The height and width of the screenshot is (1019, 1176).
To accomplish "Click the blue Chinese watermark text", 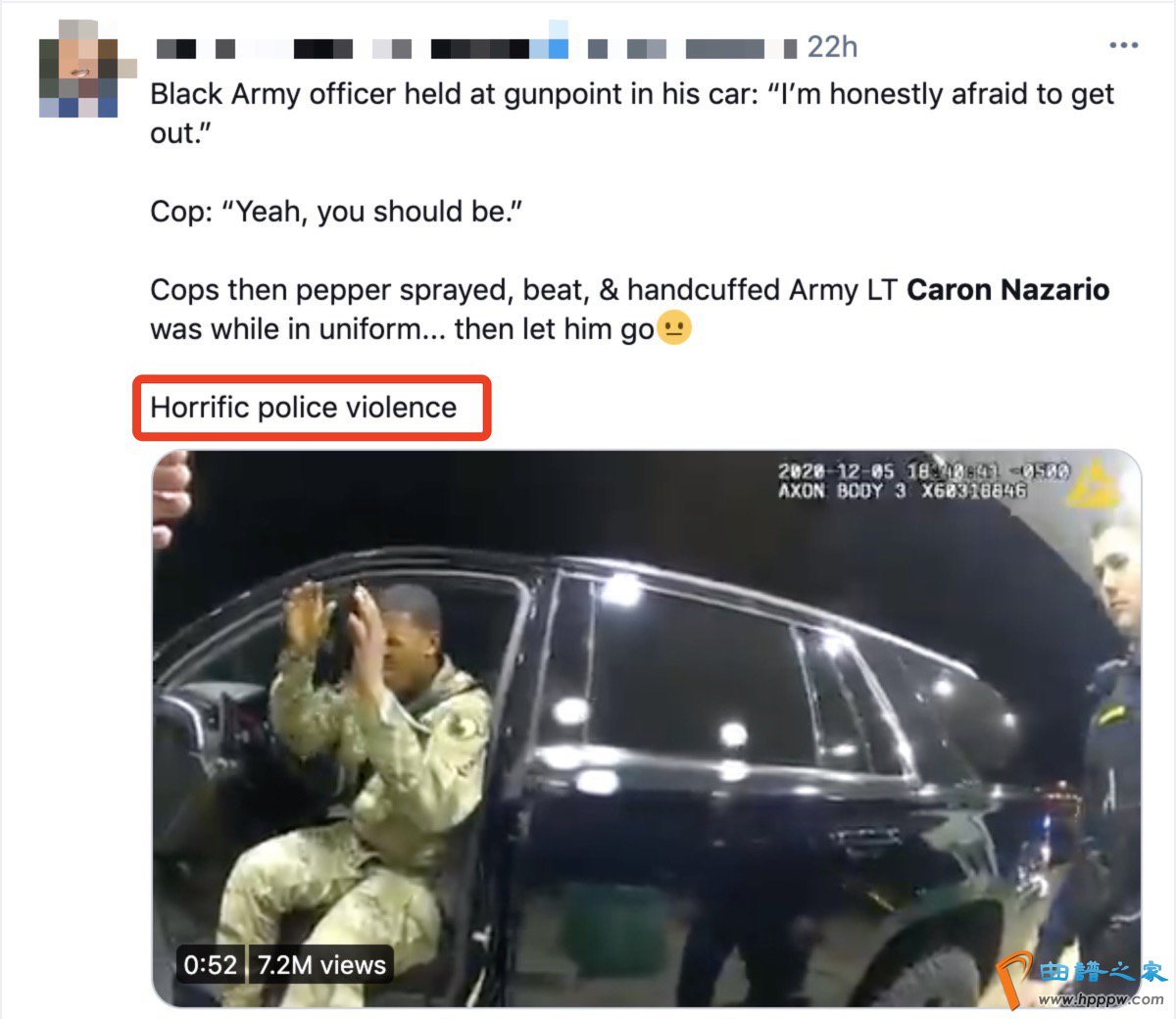I will [x=1102, y=972].
